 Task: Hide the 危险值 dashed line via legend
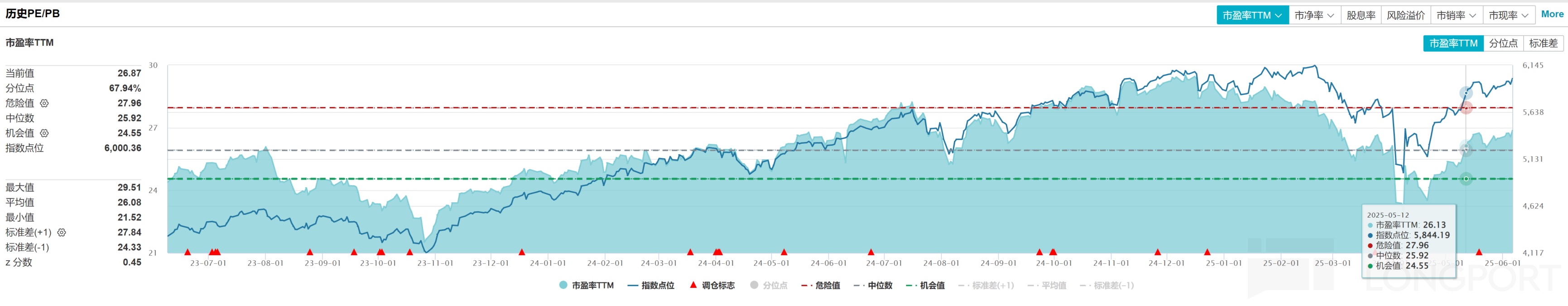[821, 285]
